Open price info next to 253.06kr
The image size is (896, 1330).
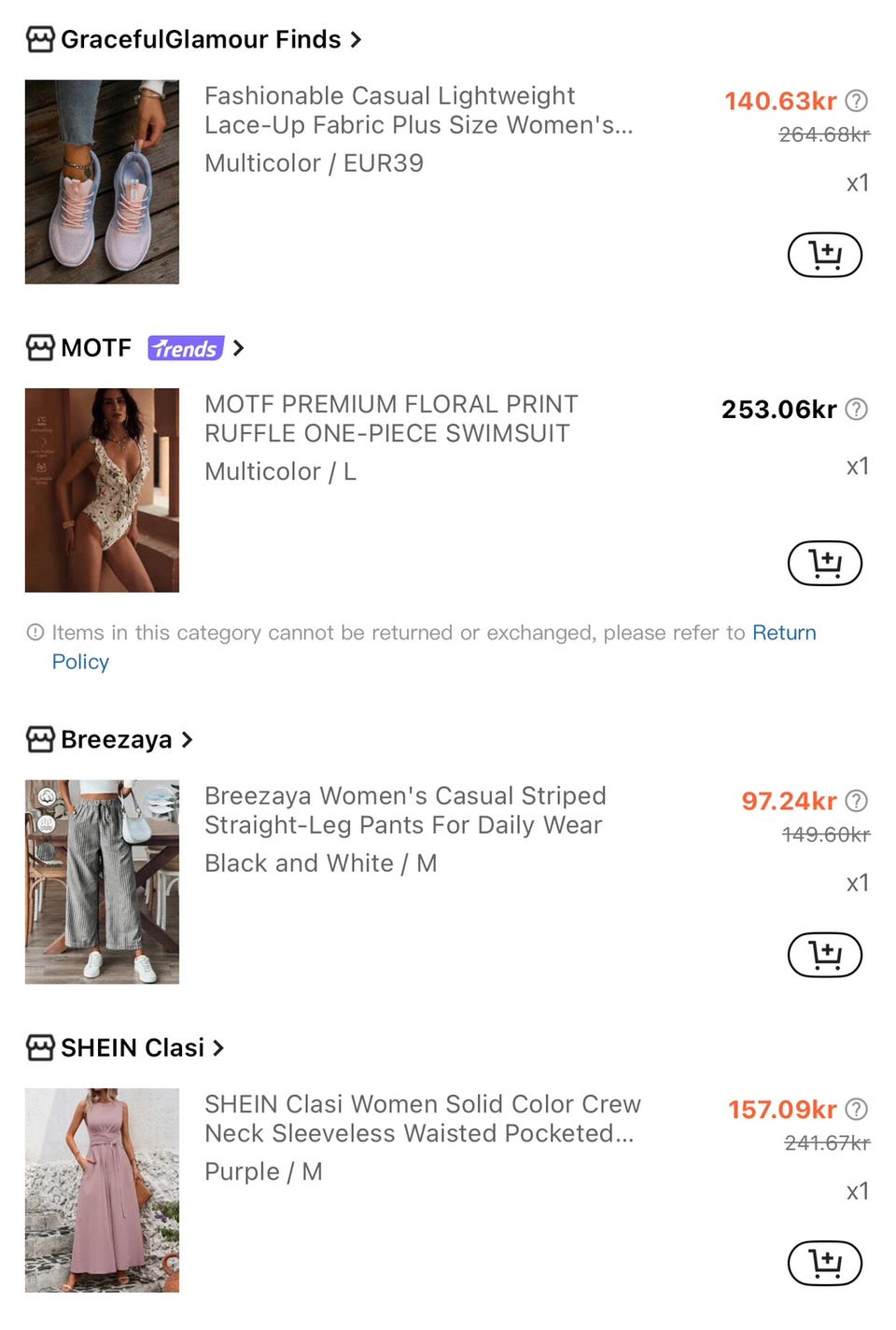point(856,409)
